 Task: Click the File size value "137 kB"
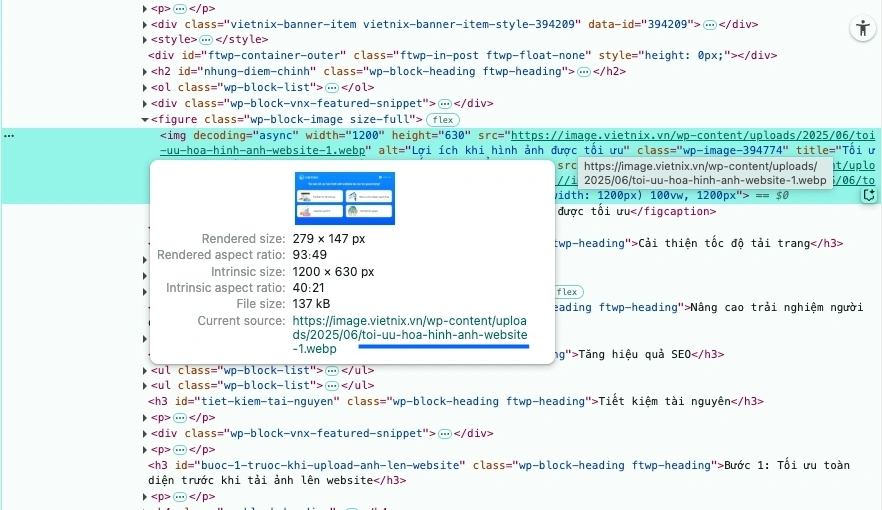click(311, 304)
